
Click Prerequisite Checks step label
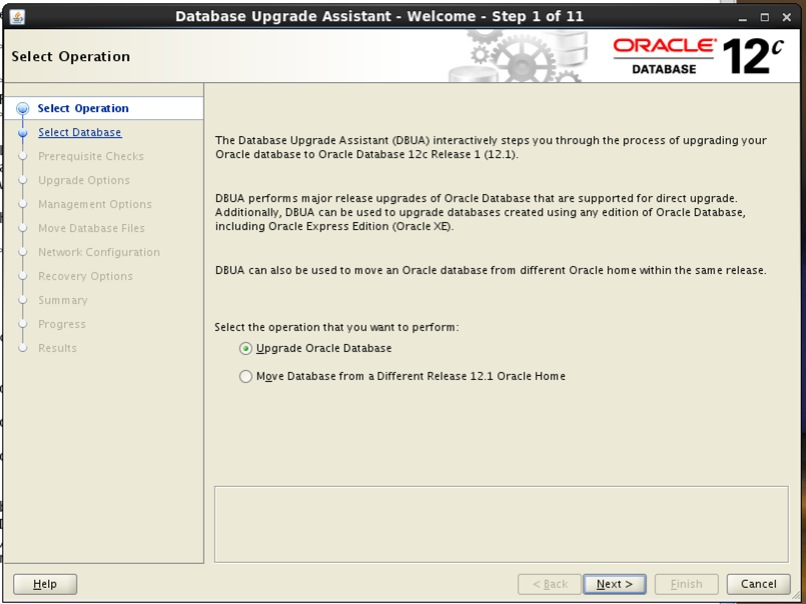click(91, 156)
